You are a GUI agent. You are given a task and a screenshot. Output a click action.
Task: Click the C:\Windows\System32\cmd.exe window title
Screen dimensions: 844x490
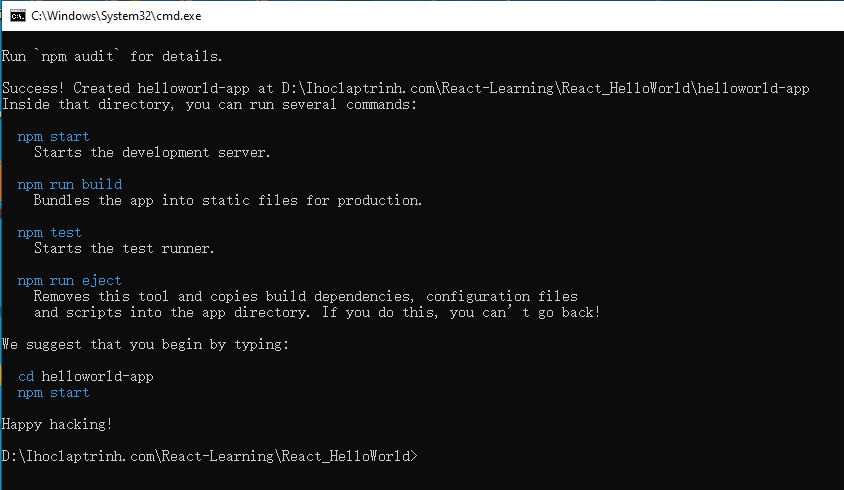pyautogui.click(x=116, y=16)
